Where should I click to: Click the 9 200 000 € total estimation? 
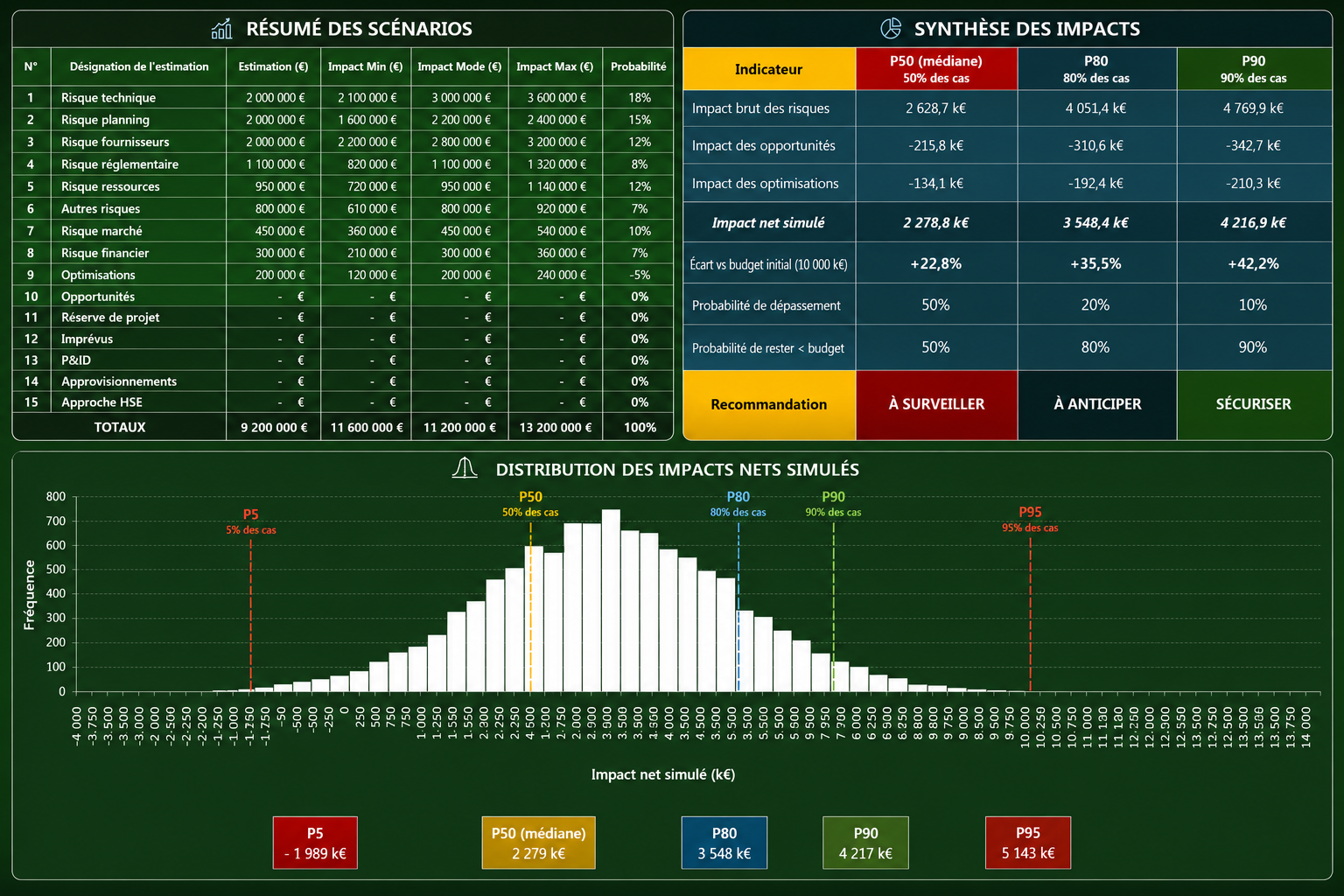(274, 427)
